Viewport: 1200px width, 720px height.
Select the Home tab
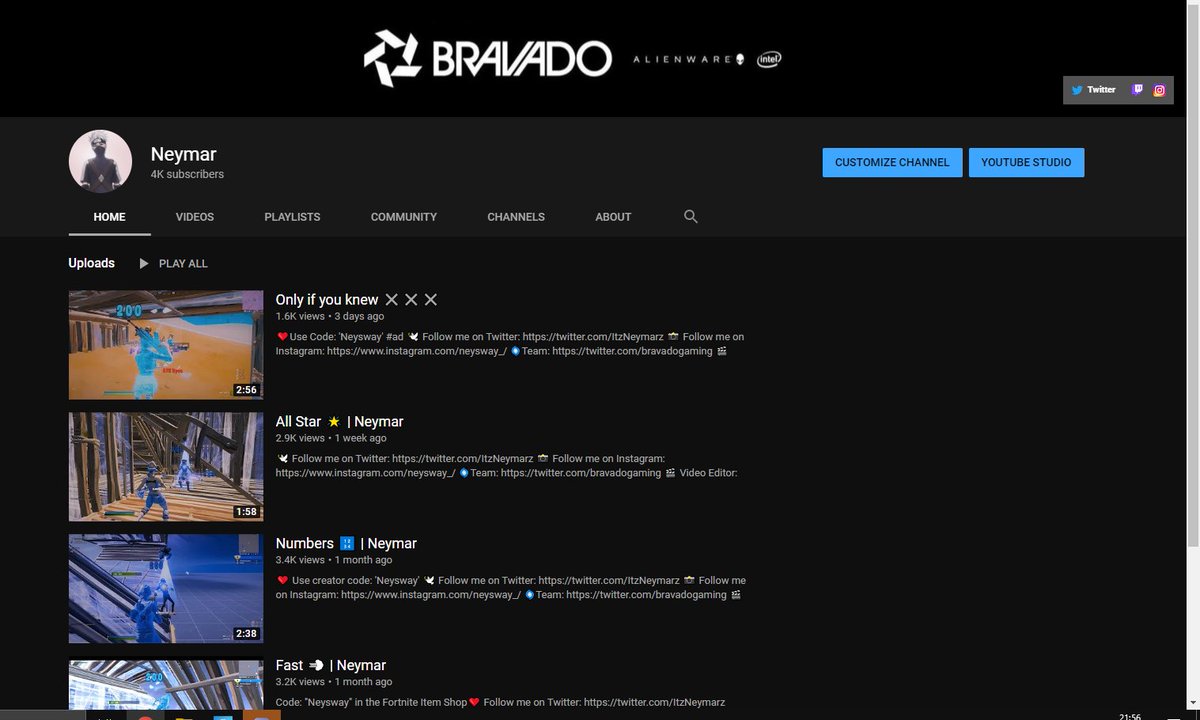[110, 217]
